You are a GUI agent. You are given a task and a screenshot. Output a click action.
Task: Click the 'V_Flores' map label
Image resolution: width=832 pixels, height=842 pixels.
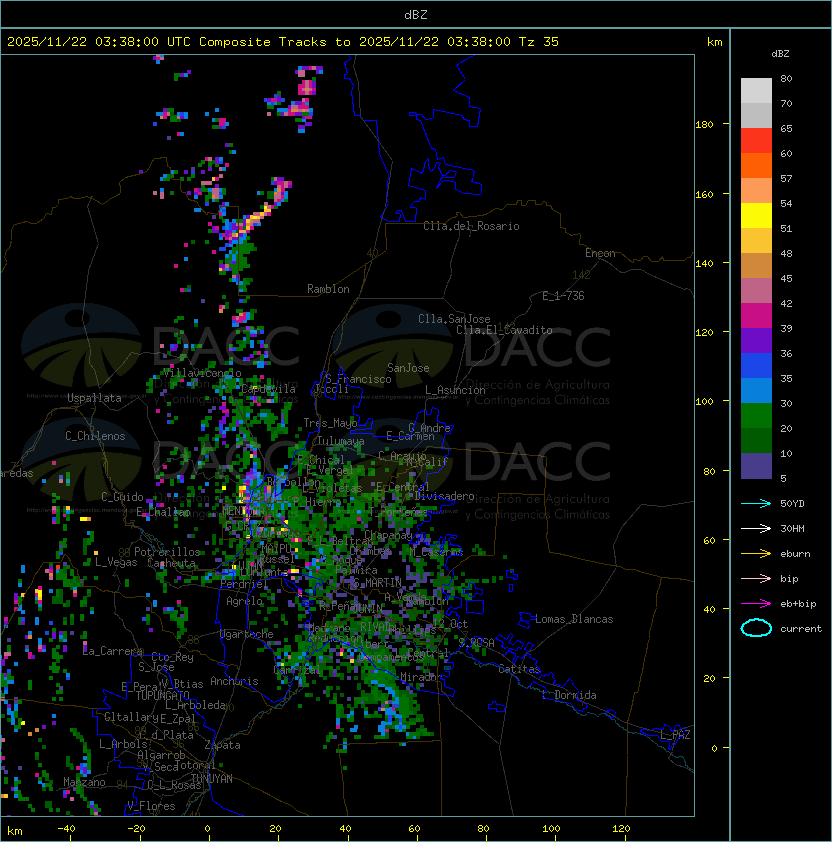coord(151,806)
